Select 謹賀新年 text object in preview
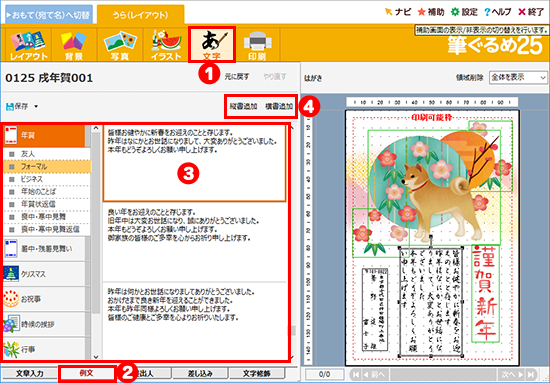The image size is (550, 383). (x=485, y=293)
